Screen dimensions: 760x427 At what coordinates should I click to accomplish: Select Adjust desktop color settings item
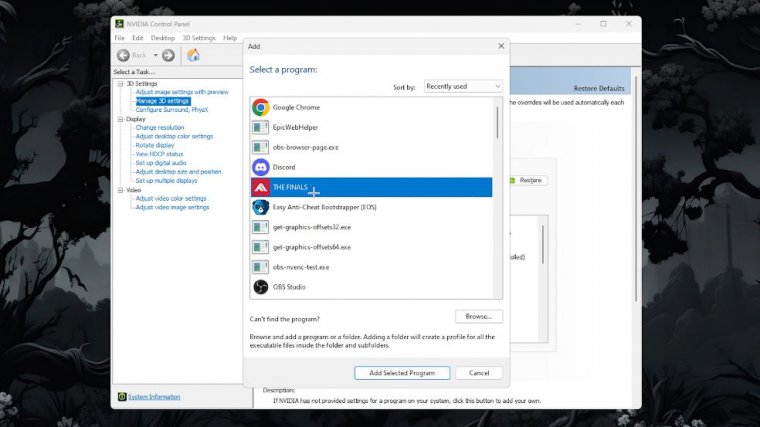coord(174,136)
